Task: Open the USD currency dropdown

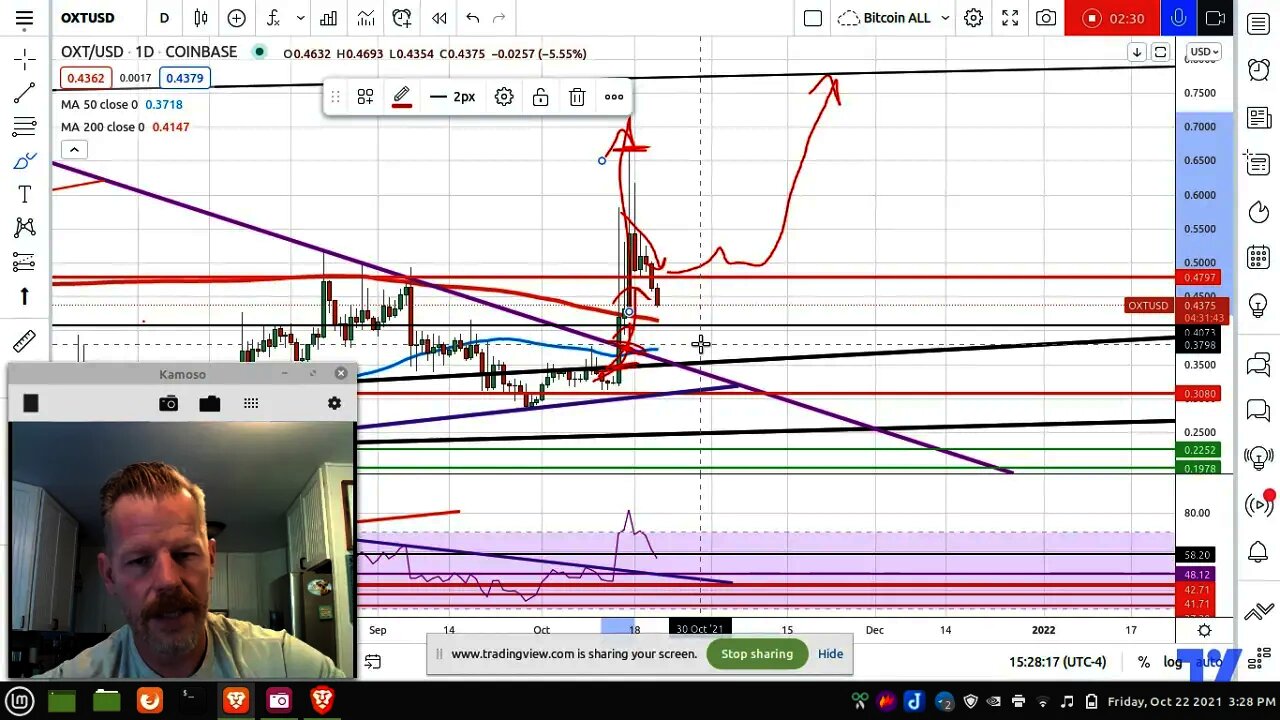Action: pos(1203,52)
